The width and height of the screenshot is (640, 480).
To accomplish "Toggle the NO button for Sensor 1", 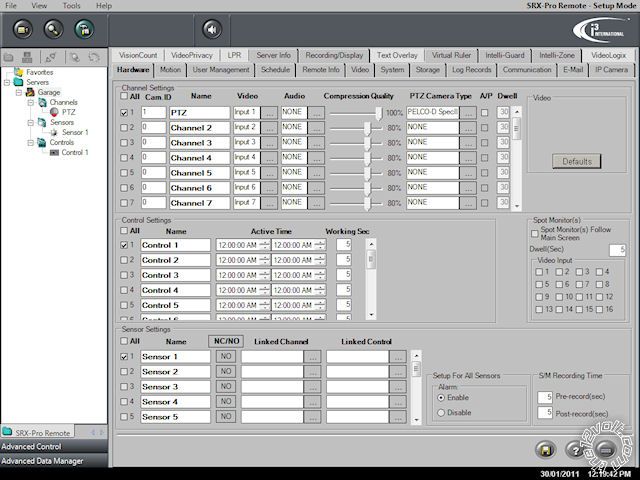I will point(225,356).
